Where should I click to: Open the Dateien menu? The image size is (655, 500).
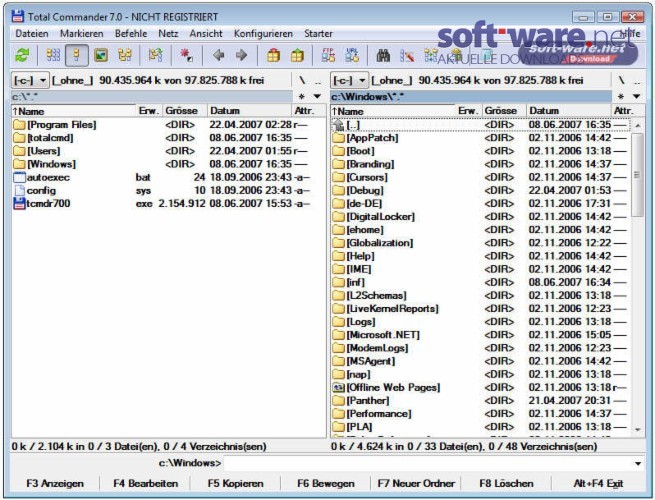pyautogui.click(x=32, y=33)
